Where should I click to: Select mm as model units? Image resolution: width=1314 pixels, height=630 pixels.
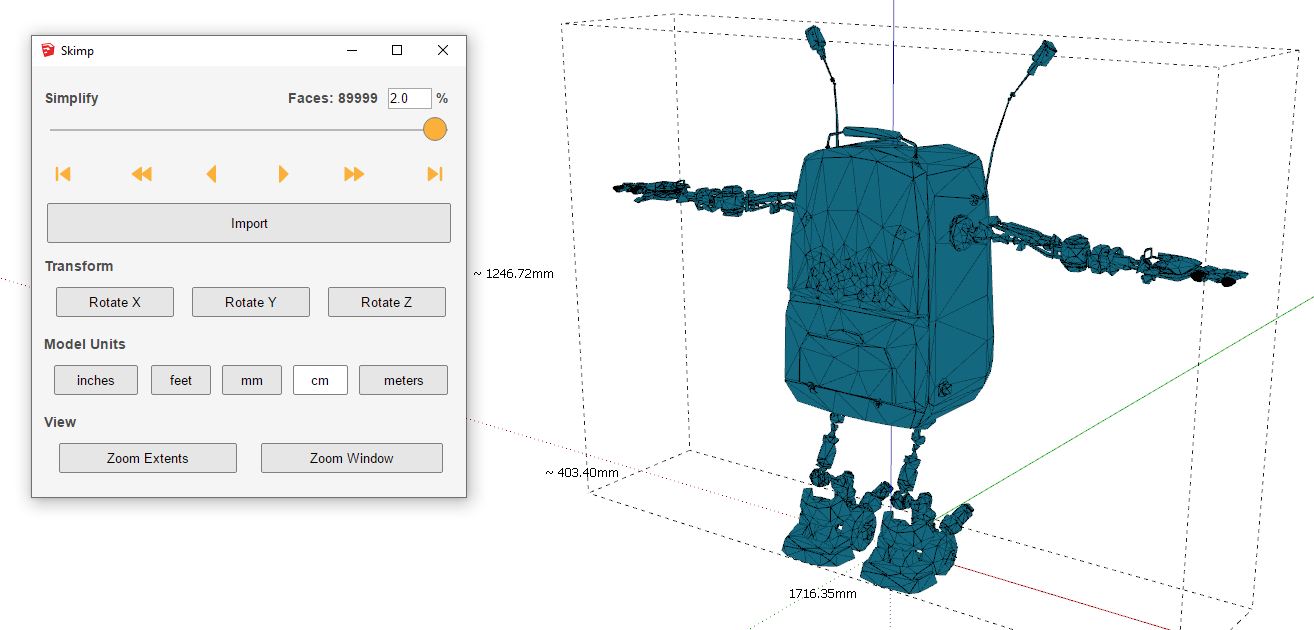[252, 380]
